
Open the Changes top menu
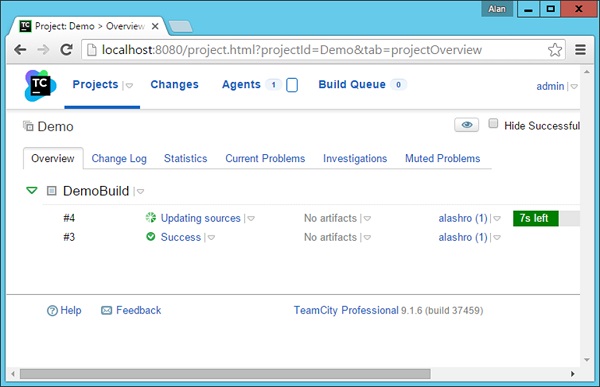click(174, 85)
